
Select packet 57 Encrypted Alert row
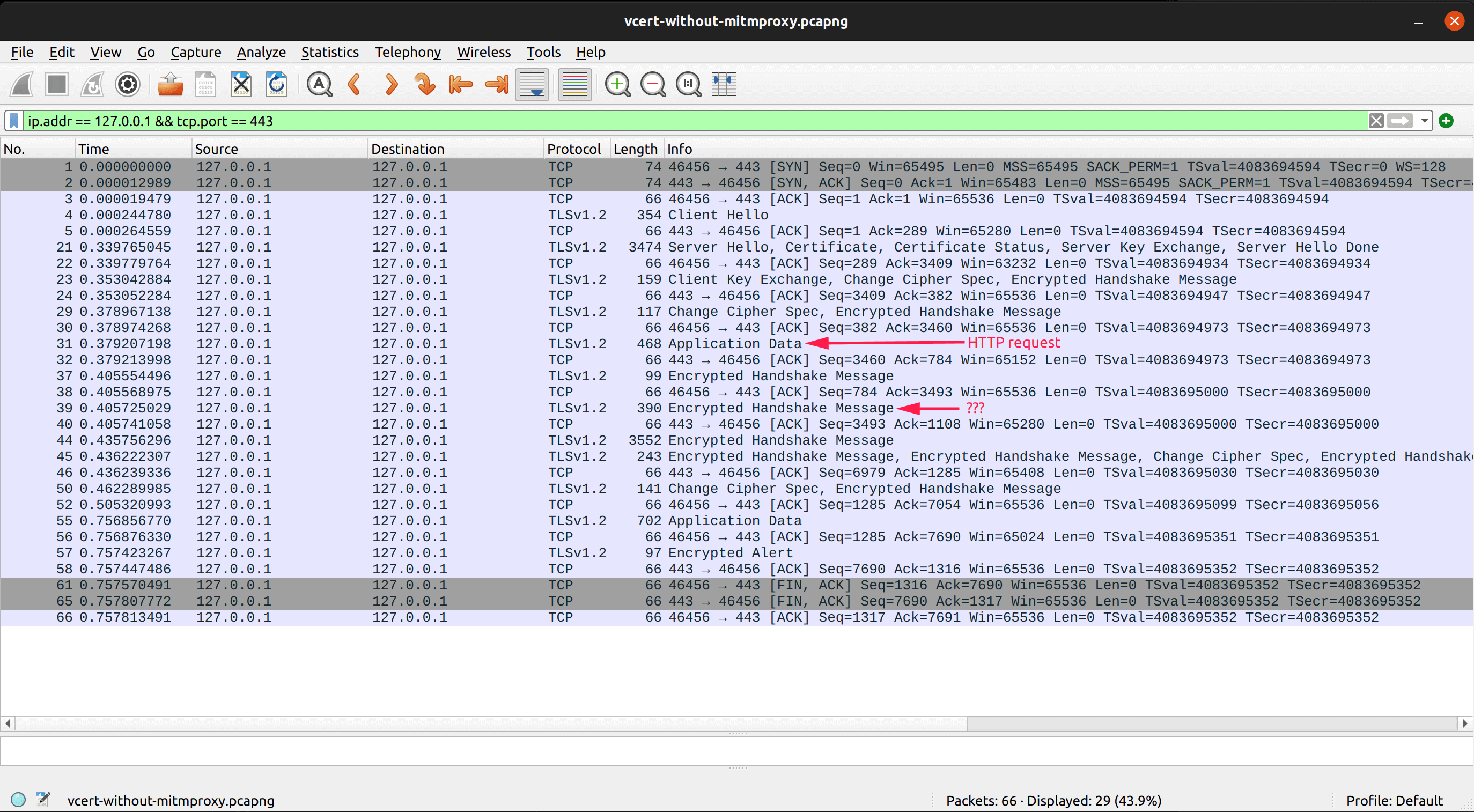(737, 553)
